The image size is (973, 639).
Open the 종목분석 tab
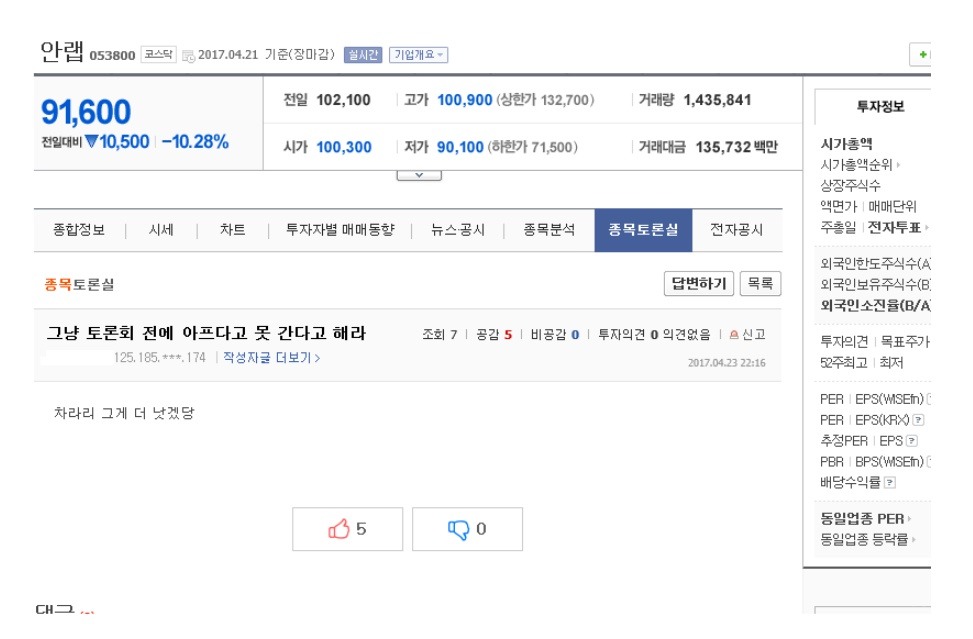point(549,230)
